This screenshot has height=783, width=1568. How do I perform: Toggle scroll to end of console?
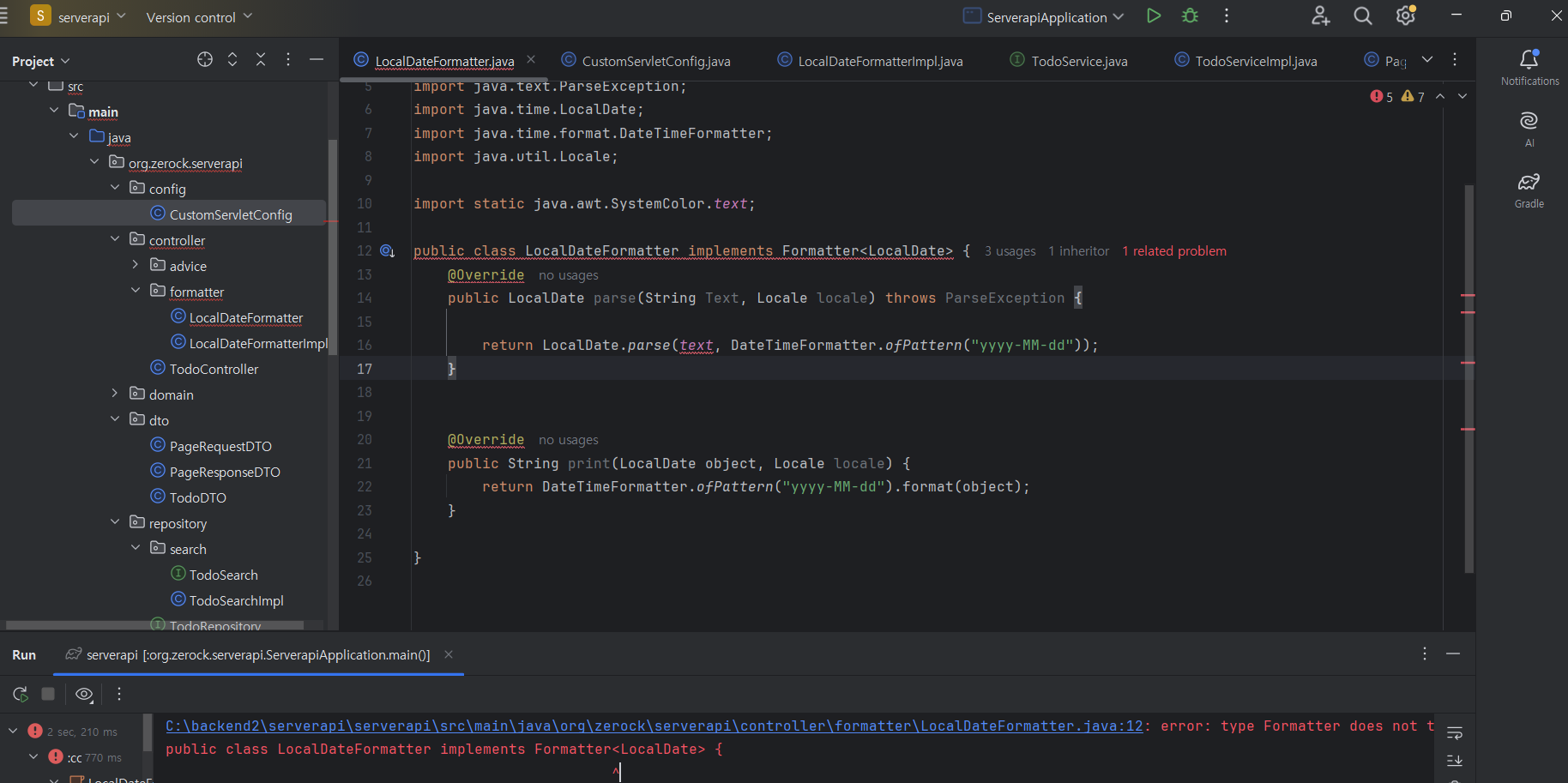coord(1455,761)
